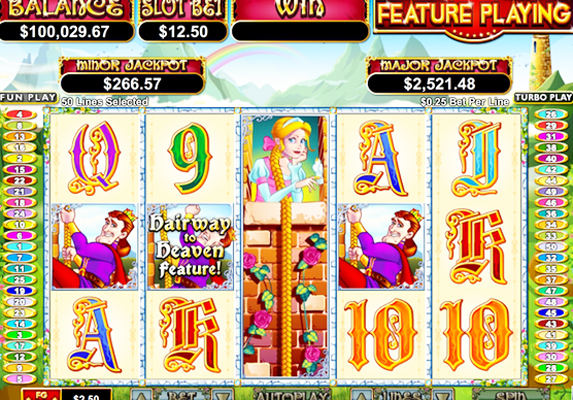Click the Hairway to Heaven Feature symbol

tap(190, 247)
